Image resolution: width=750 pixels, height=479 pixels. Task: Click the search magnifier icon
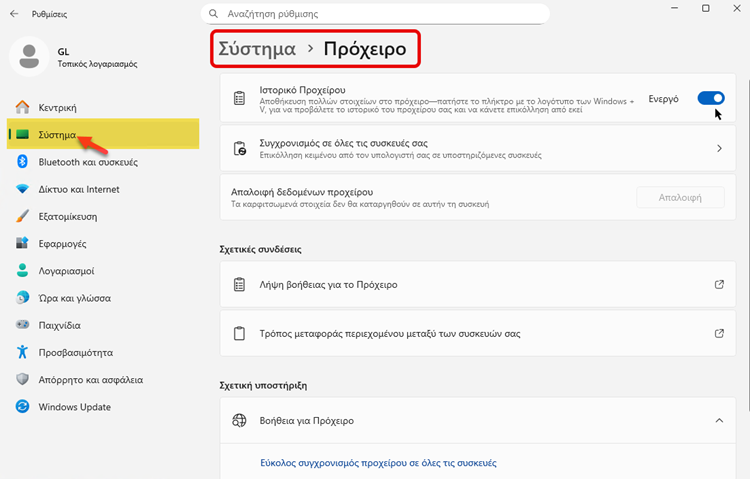[x=213, y=14]
